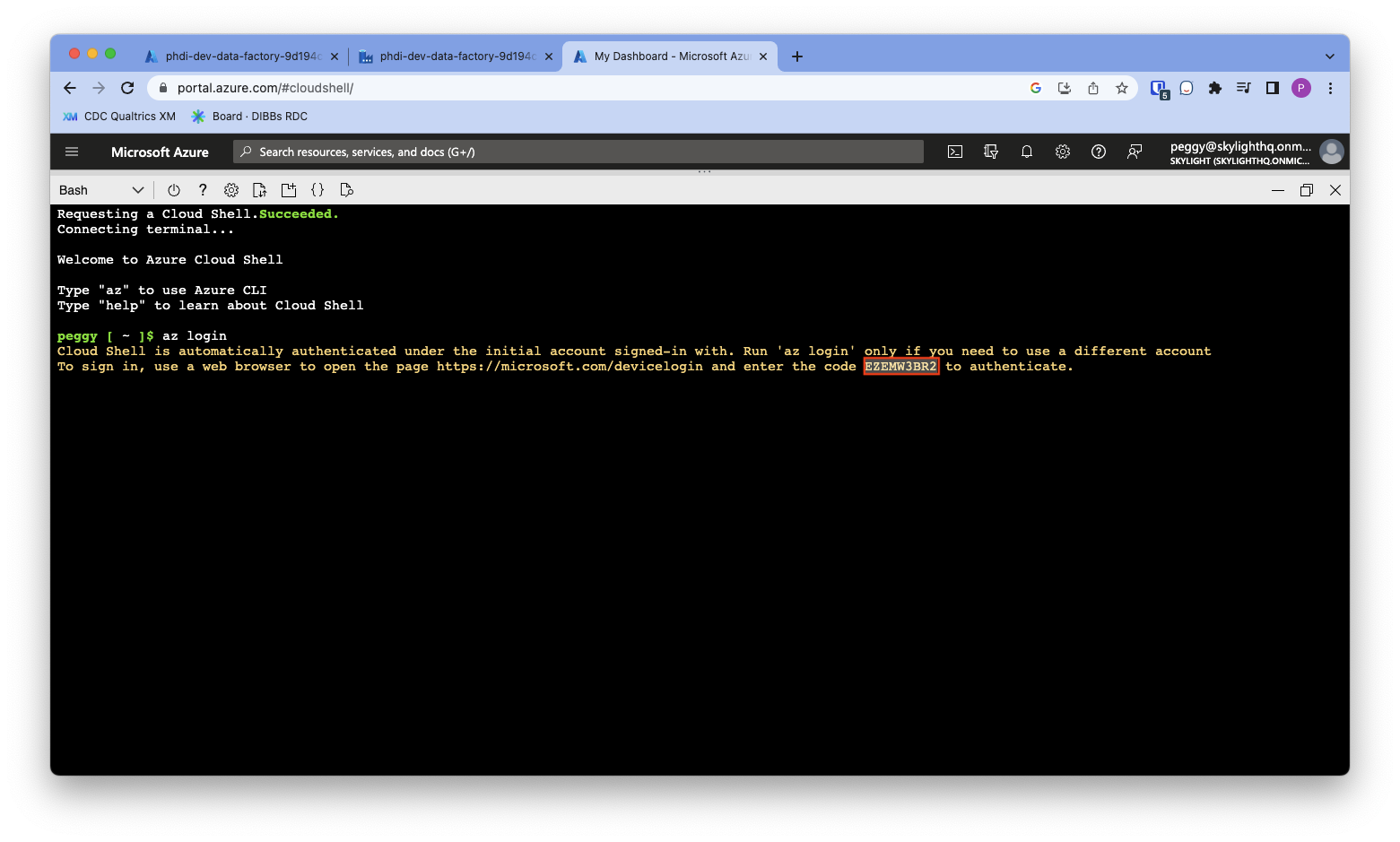Click the site lock icon
The width and height of the screenshot is (1400, 842).
click(x=162, y=88)
